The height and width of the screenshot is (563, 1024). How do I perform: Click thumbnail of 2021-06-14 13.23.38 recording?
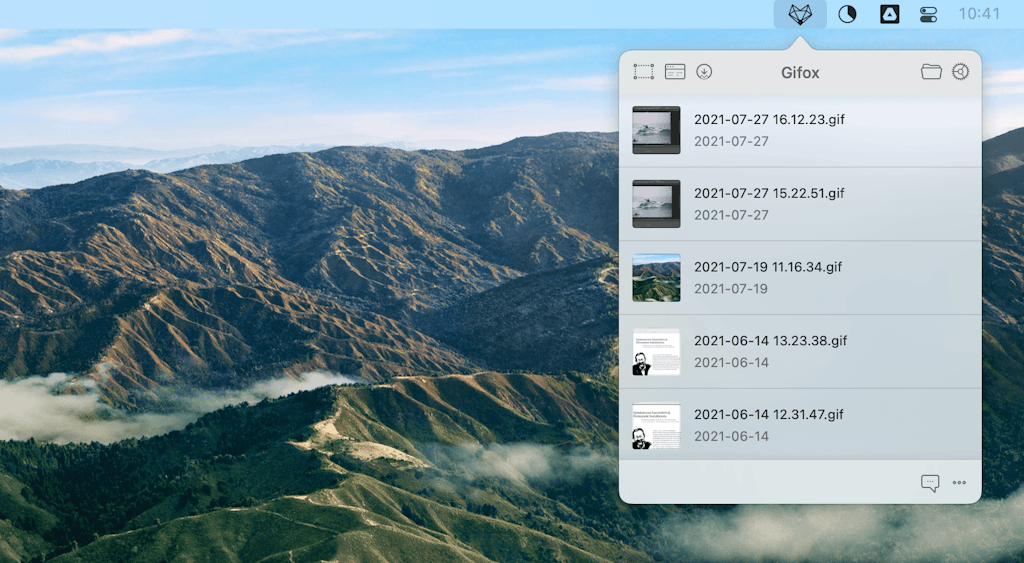click(656, 352)
